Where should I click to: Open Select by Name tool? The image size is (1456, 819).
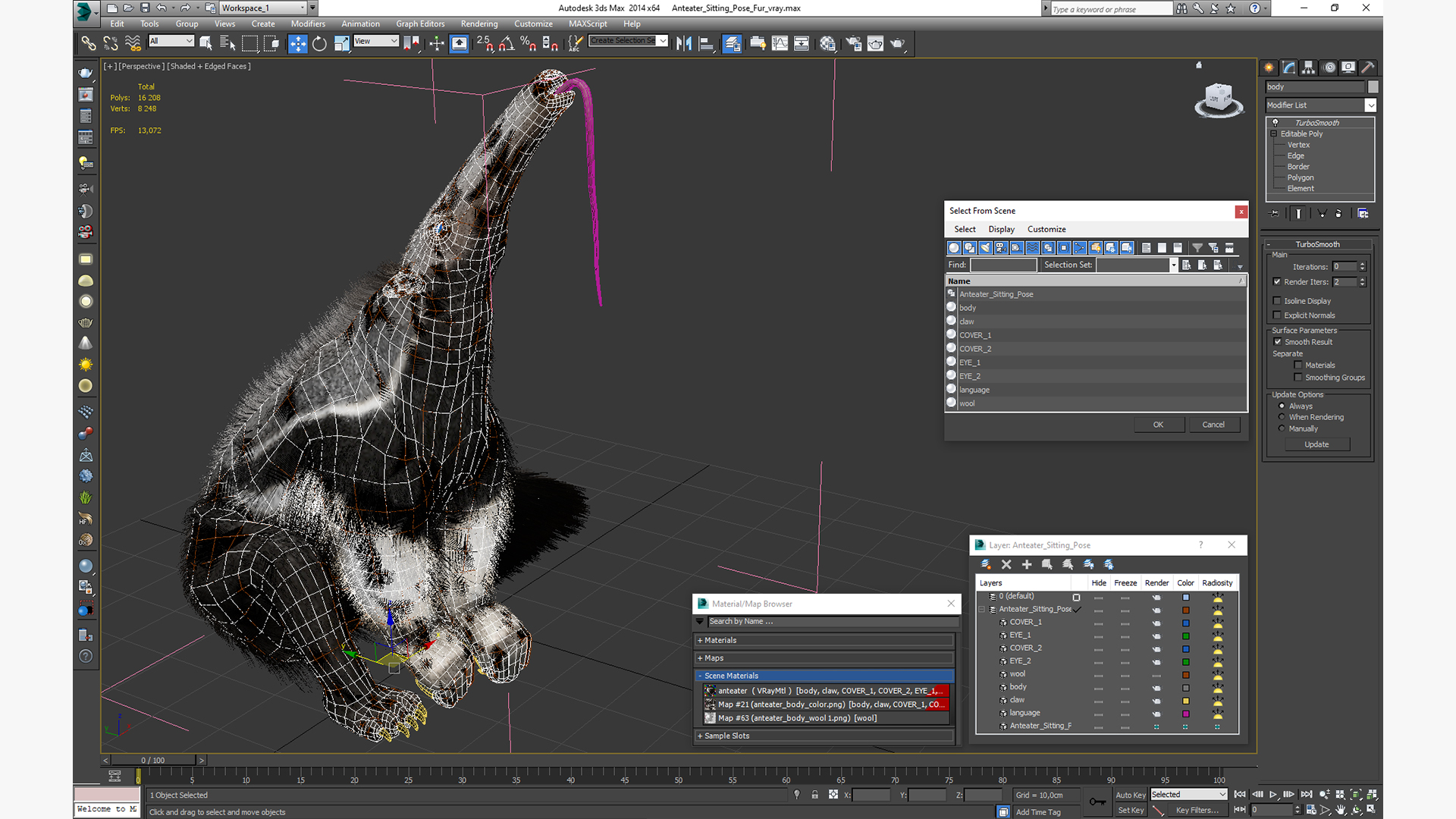pyautogui.click(x=227, y=43)
